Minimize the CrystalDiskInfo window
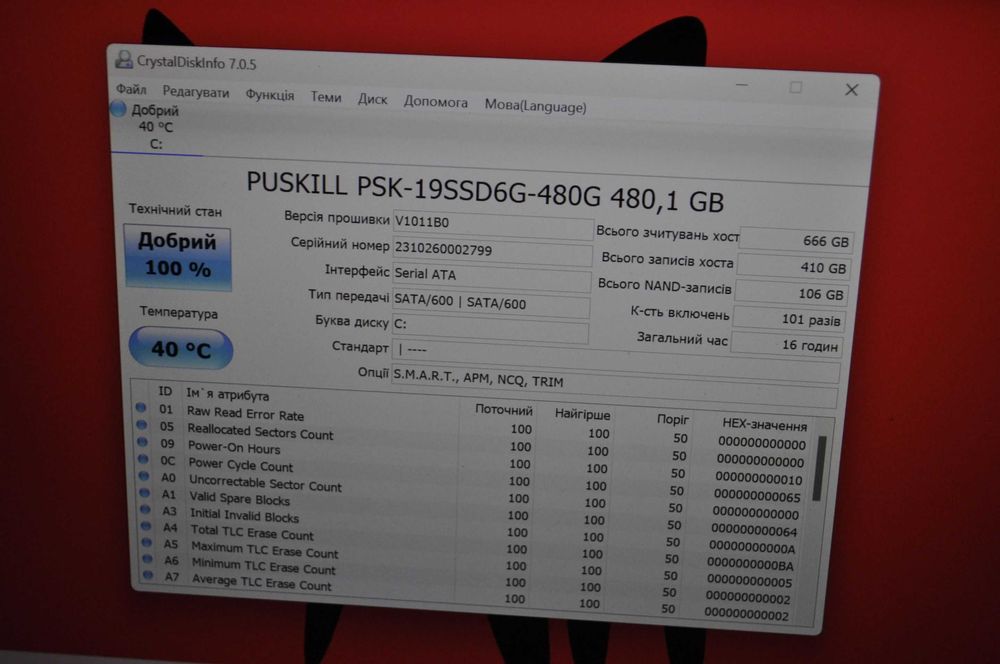This screenshot has height=664, width=1000. [741, 85]
